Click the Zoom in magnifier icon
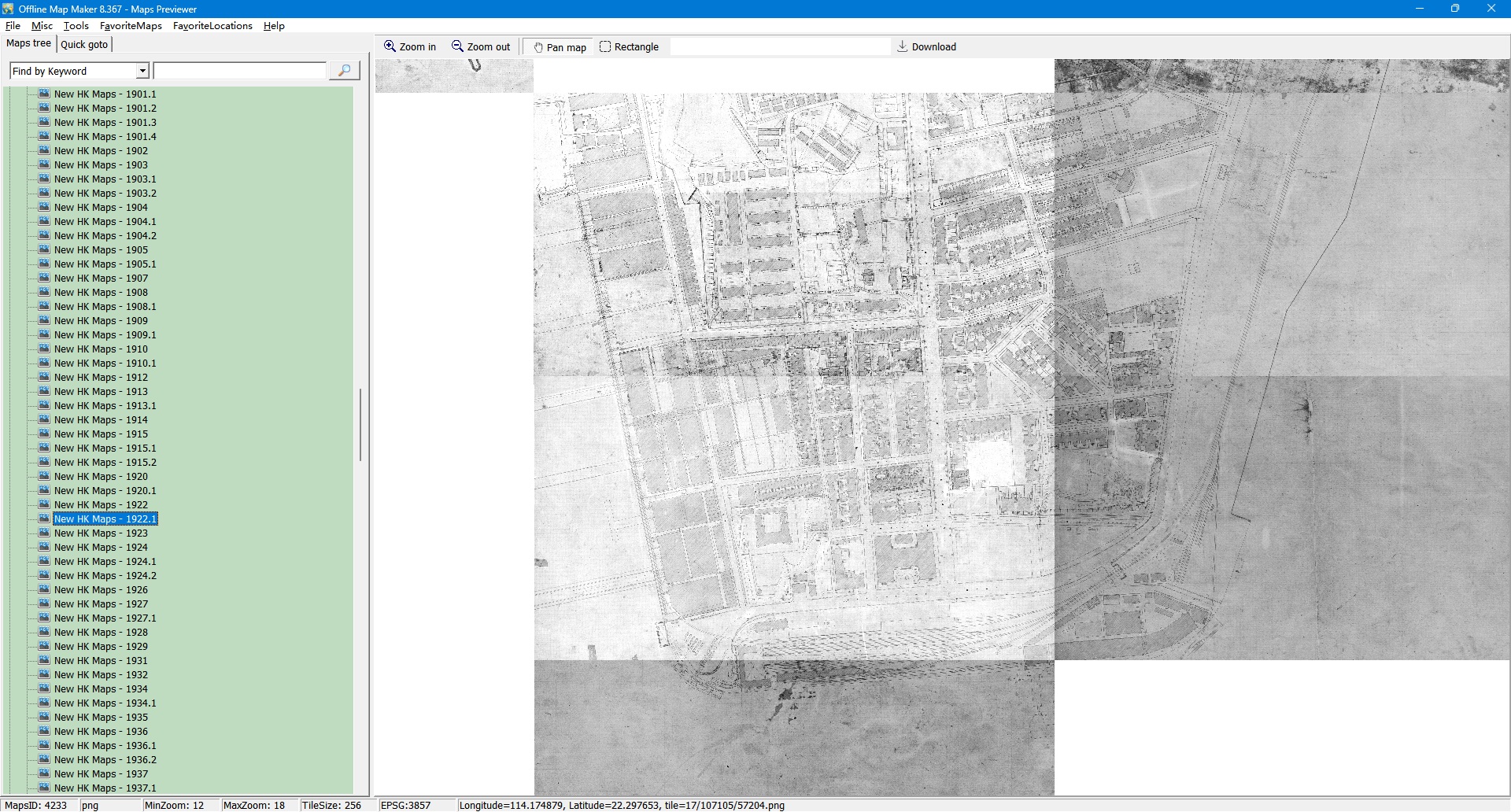Image resolution: width=1511 pixels, height=812 pixels. click(x=390, y=46)
